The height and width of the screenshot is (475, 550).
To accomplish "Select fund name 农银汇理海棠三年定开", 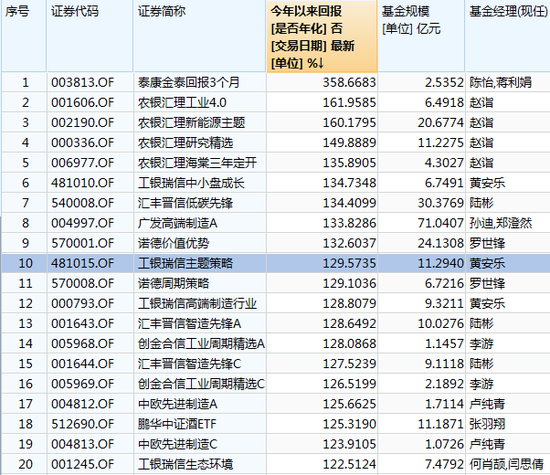I will tap(197, 163).
